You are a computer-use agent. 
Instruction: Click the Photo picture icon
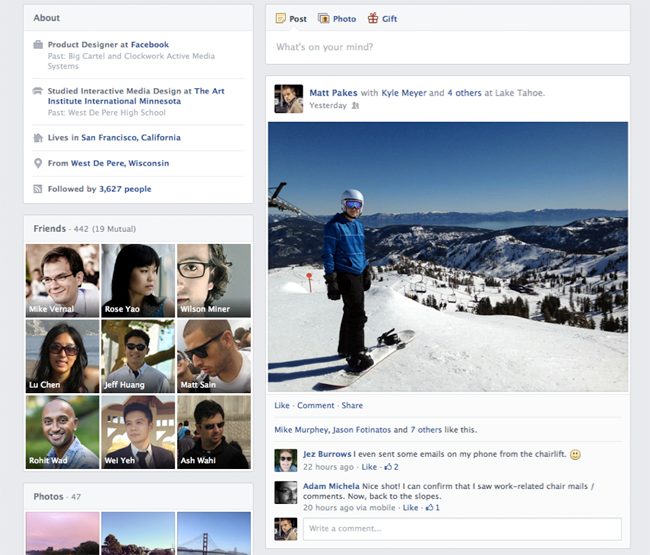323,18
